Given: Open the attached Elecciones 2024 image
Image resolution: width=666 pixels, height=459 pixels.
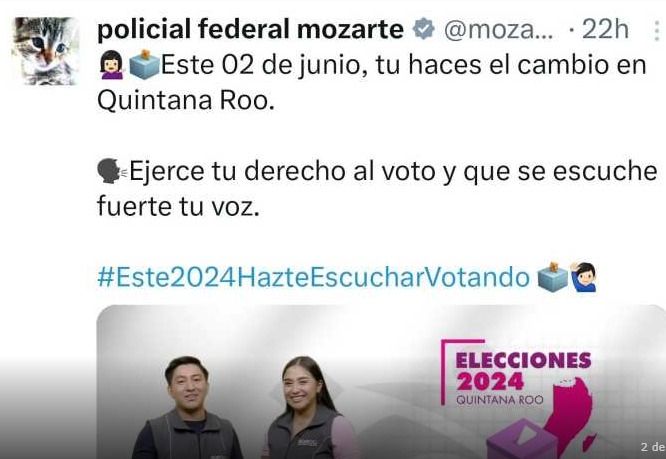Looking at the screenshot, I should [381, 382].
